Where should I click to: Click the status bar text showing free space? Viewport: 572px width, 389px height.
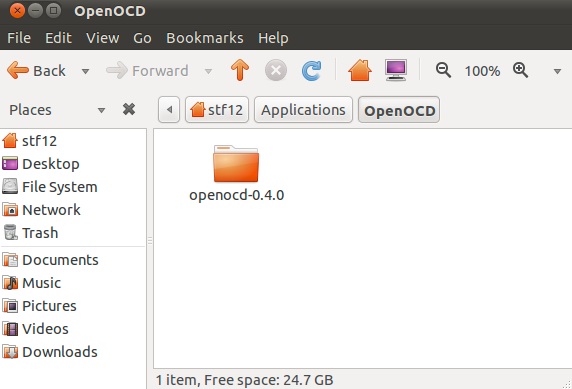(244, 380)
